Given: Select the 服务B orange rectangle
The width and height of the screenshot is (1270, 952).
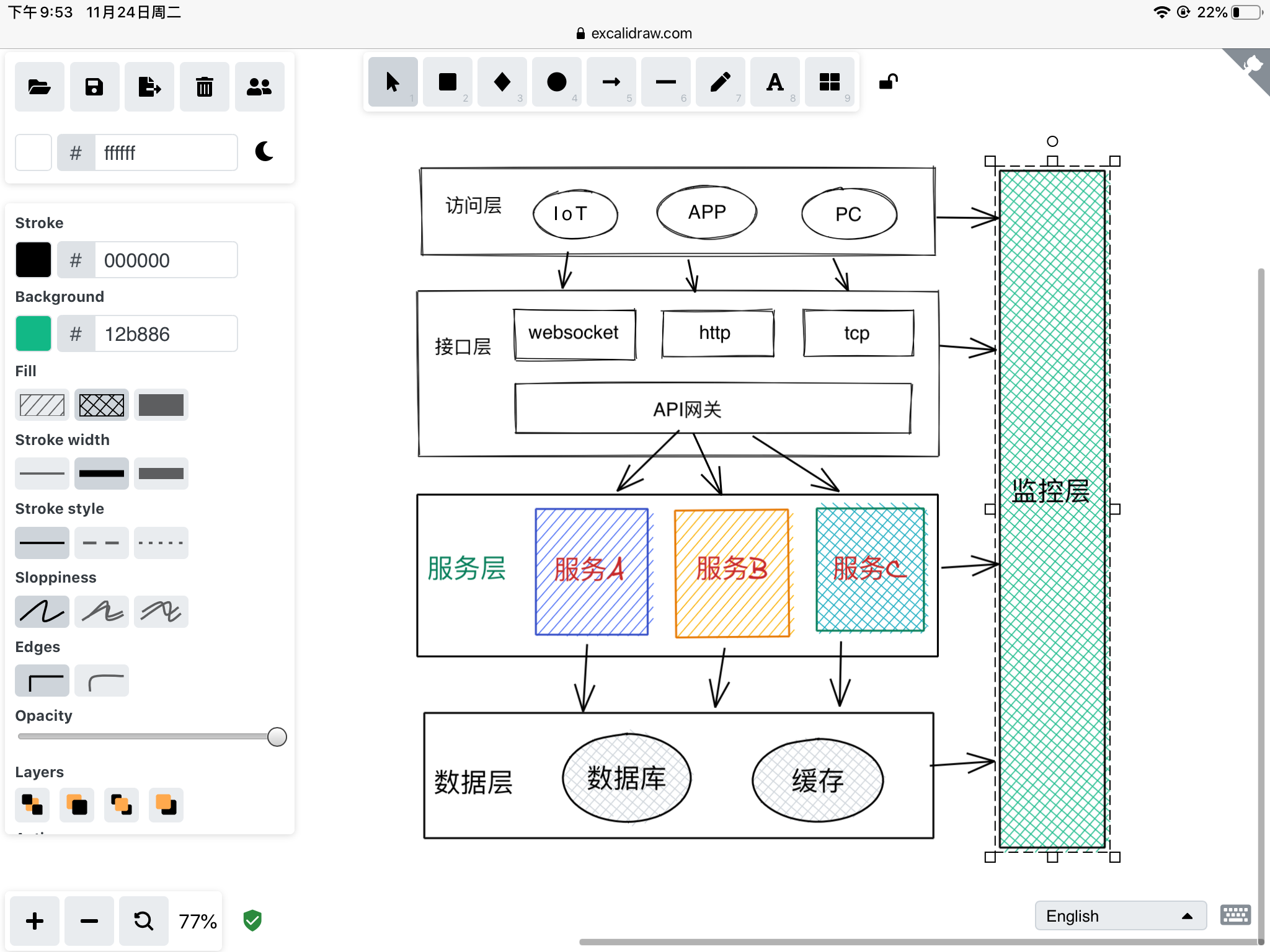Looking at the screenshot, I should click(x=732, y=573).
